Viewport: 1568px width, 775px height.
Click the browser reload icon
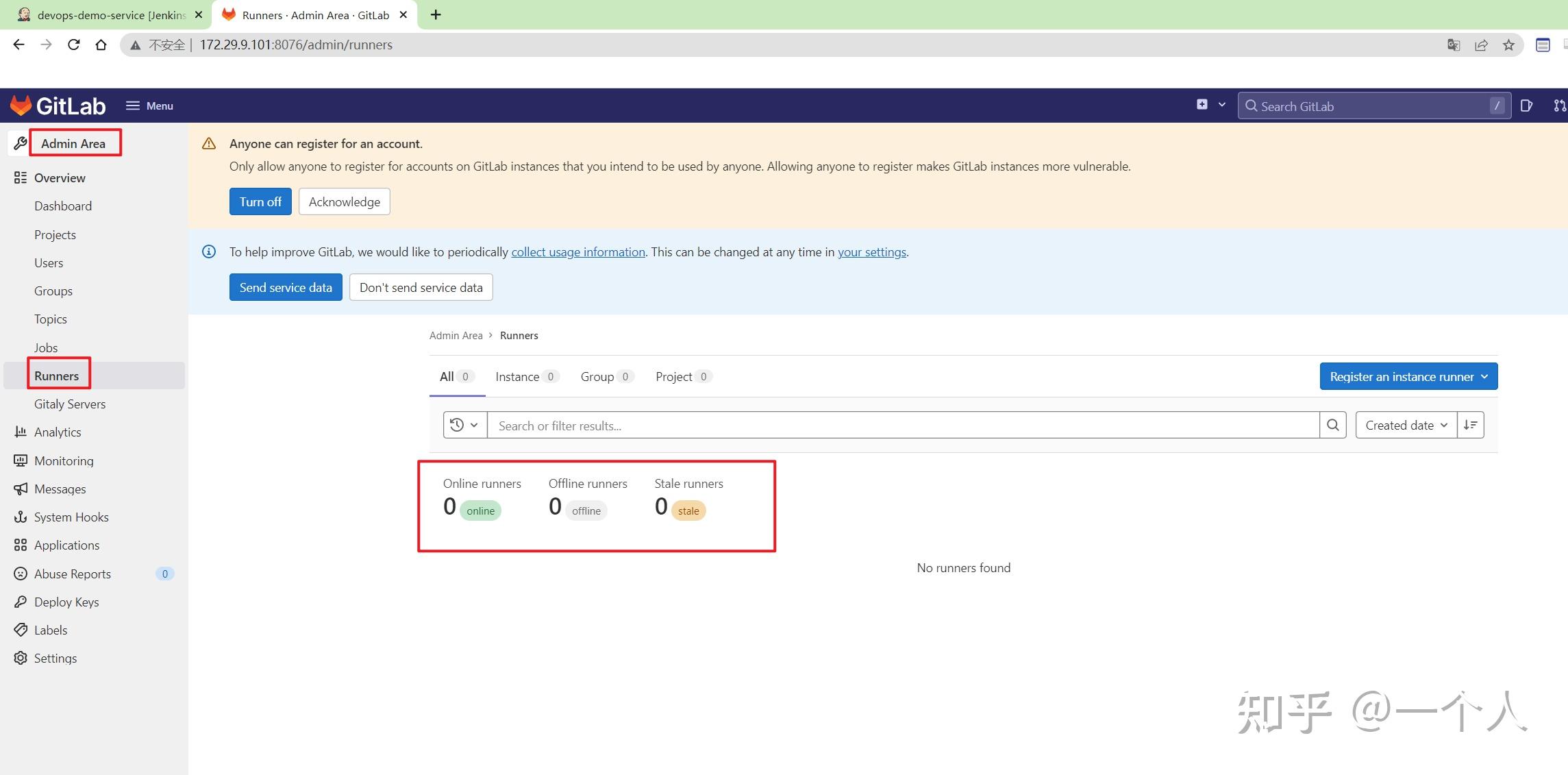tap(73, 45)
